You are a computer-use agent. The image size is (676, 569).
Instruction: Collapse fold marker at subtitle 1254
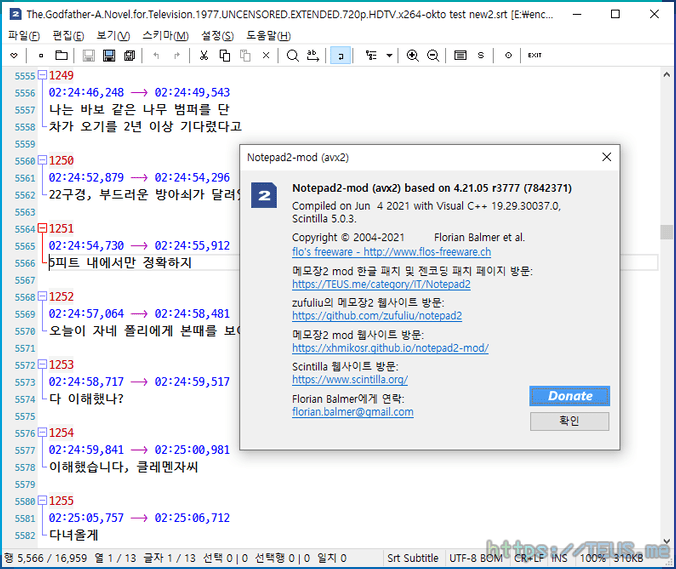[x=42, y=432]
